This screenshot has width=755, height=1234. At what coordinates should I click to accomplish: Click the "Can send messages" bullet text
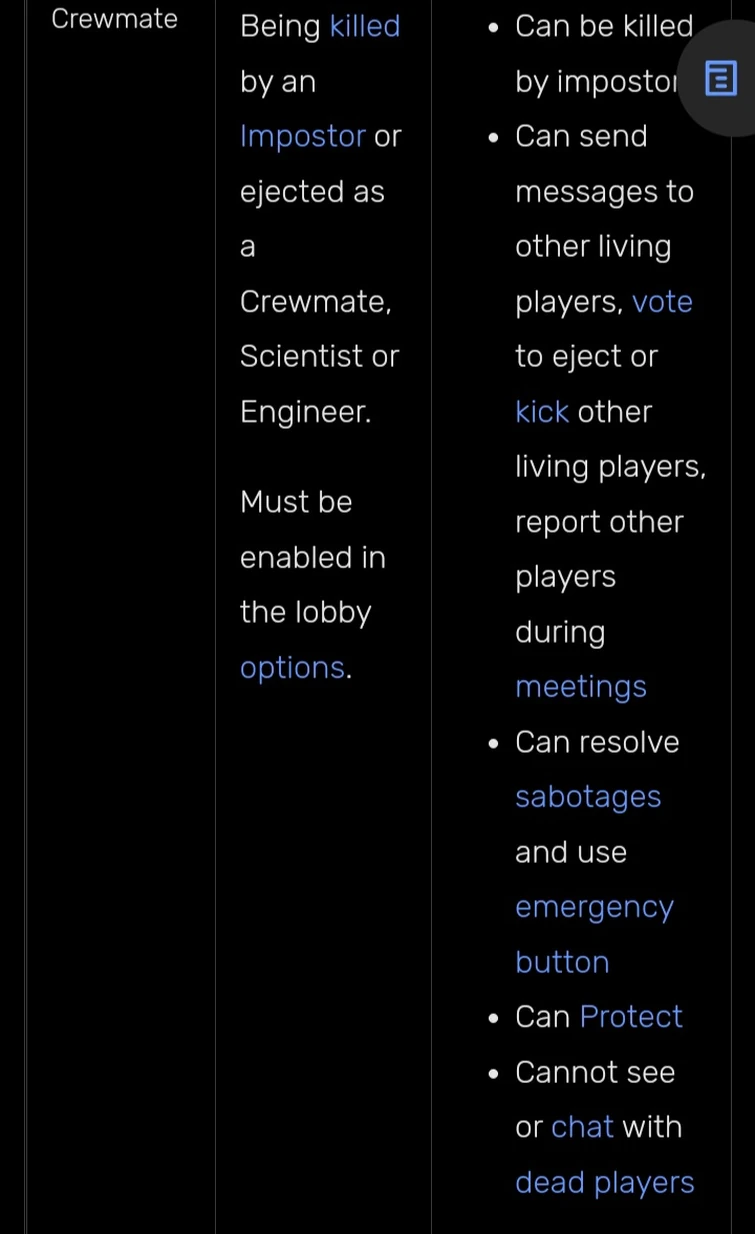point(581,136)
